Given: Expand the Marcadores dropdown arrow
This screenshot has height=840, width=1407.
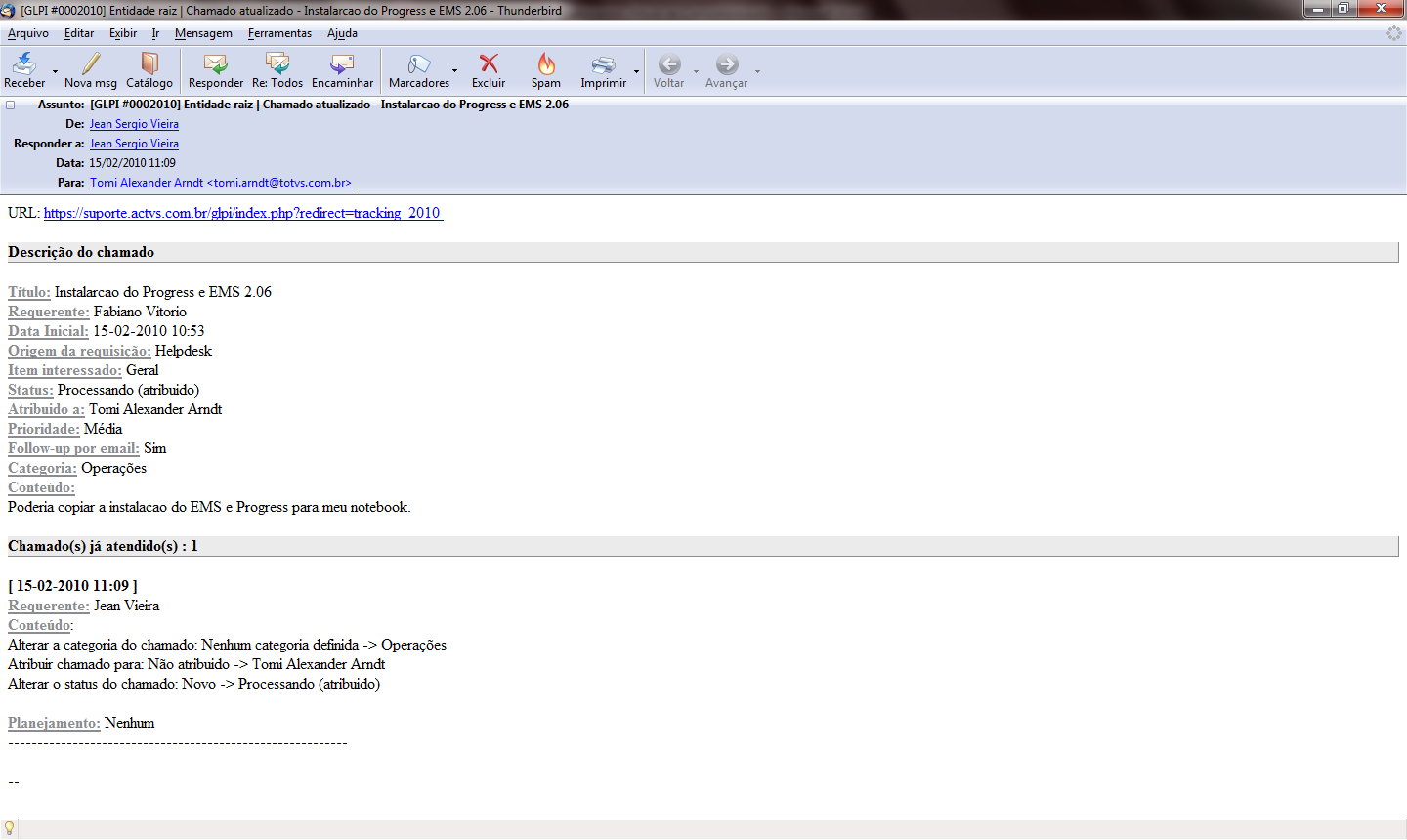Looking at the screenshot, I should tap(454, 71).
